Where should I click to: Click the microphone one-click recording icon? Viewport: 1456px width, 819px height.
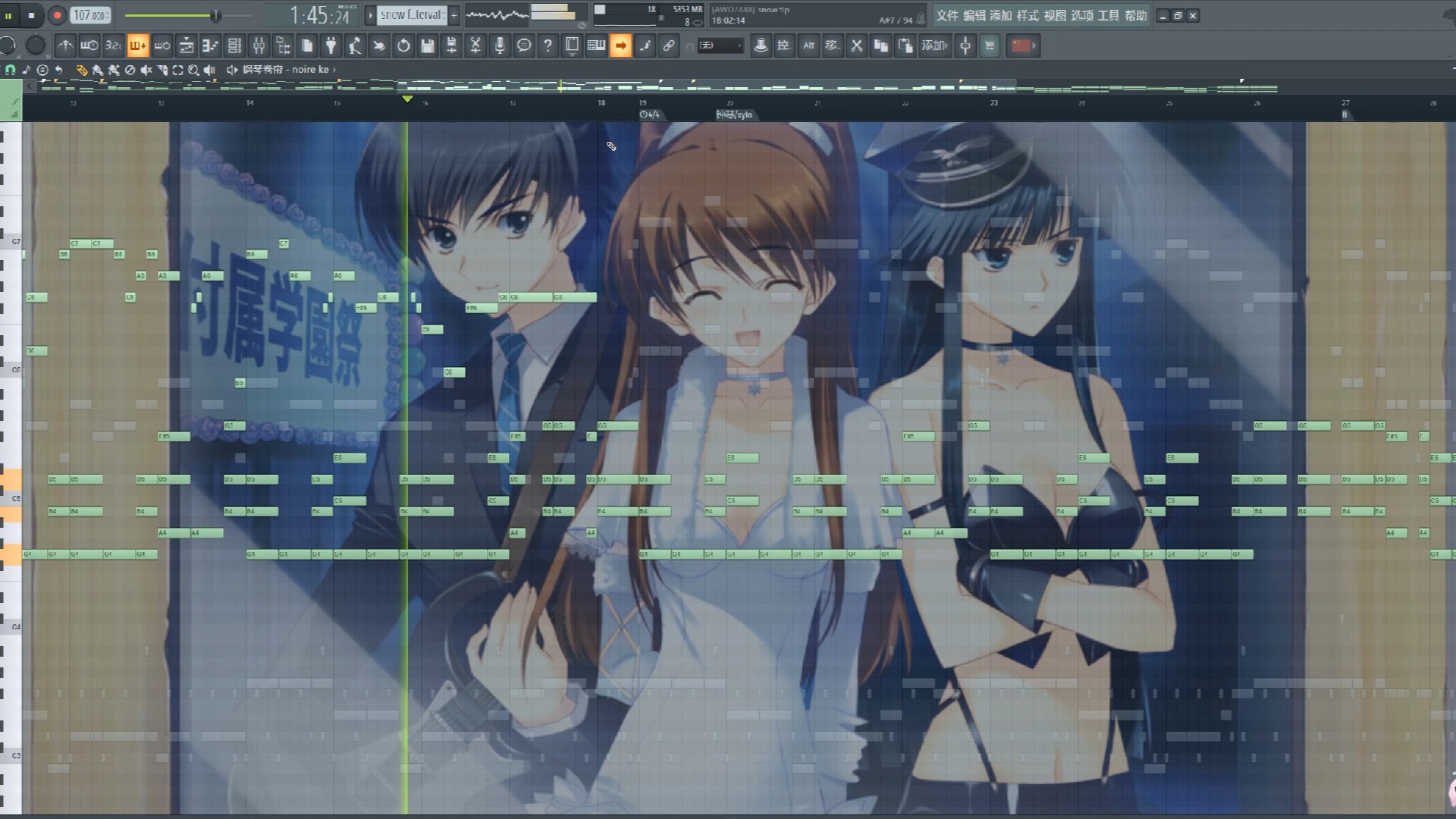(500, 46)
